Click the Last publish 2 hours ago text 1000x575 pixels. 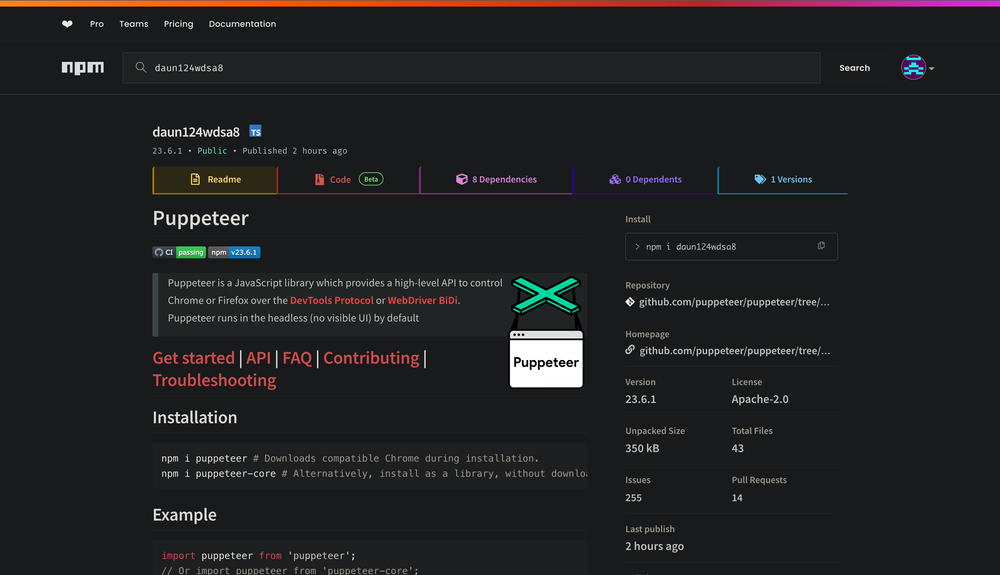coord(654,546)
